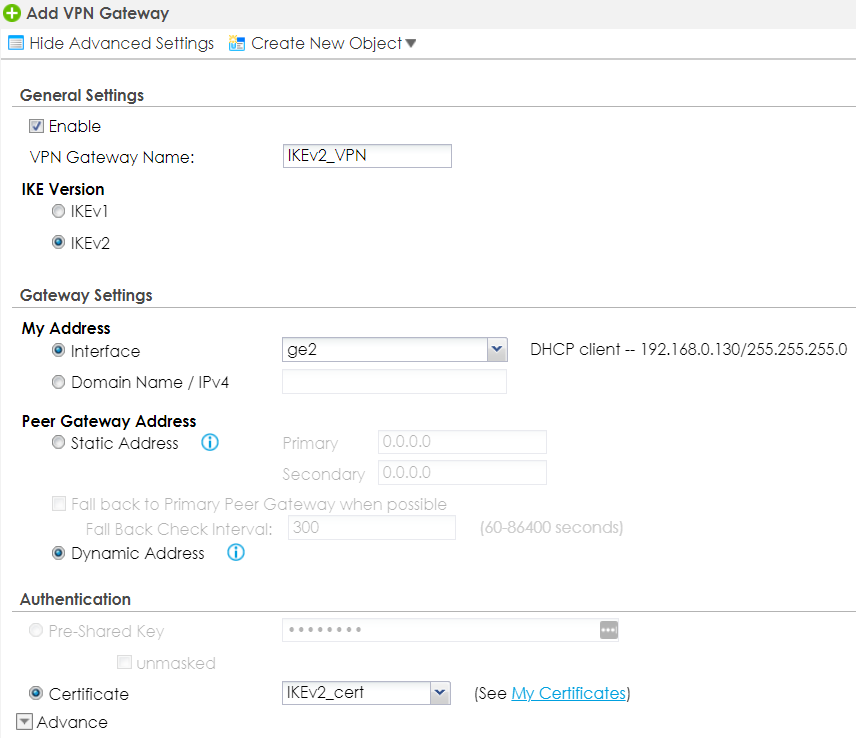The height and width of the screenshot is (738, 856).
Task: Toggle the unmasked checkbox
Action: (x=124, y=662)
